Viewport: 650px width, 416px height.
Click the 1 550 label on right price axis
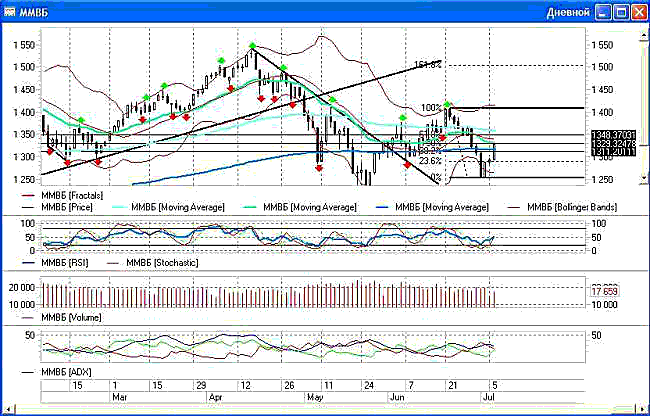coord(604,45)
